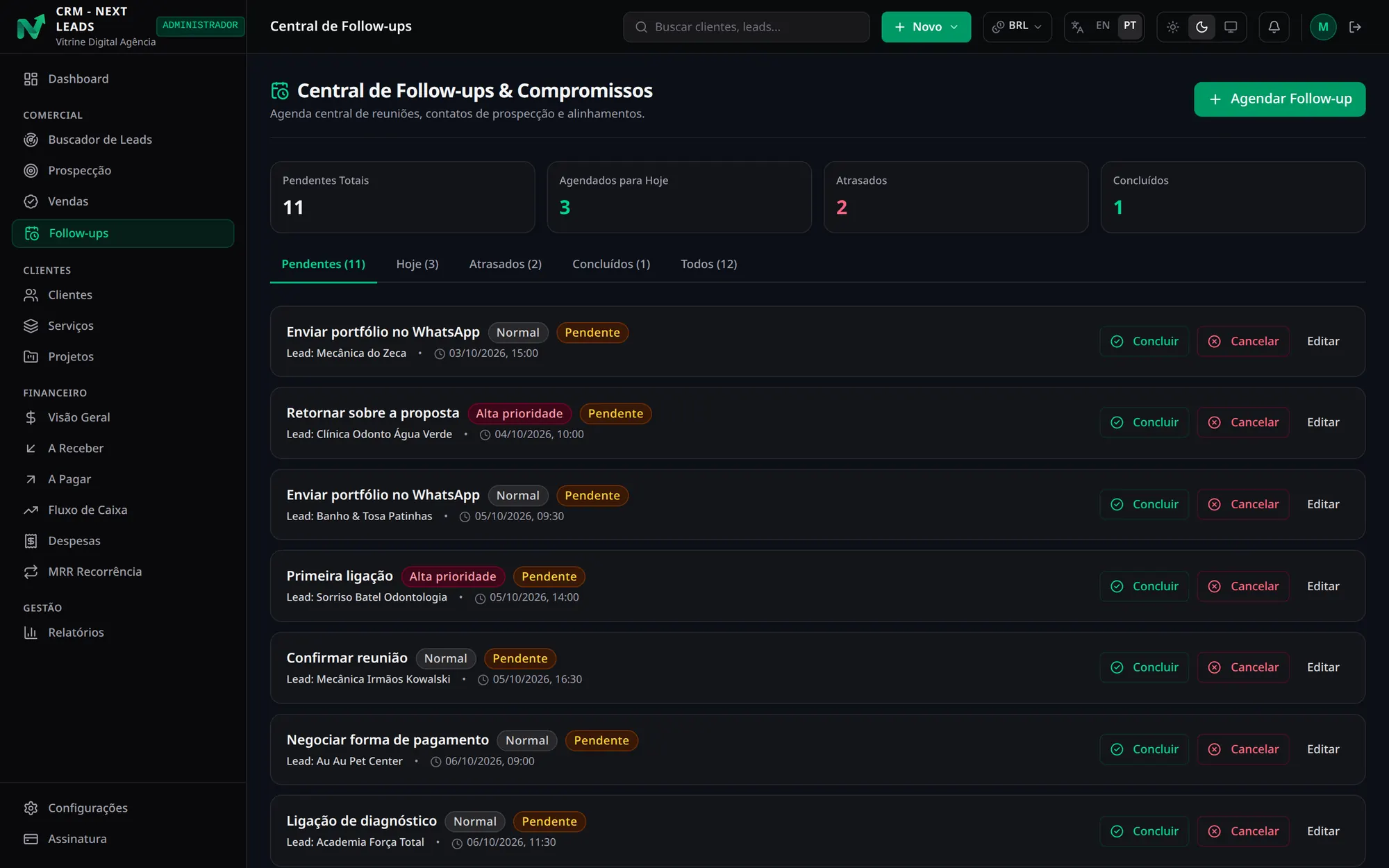Screen dimensions: 1389x868
Task: Select system theme monitor icon
Action: point(1231,27)
